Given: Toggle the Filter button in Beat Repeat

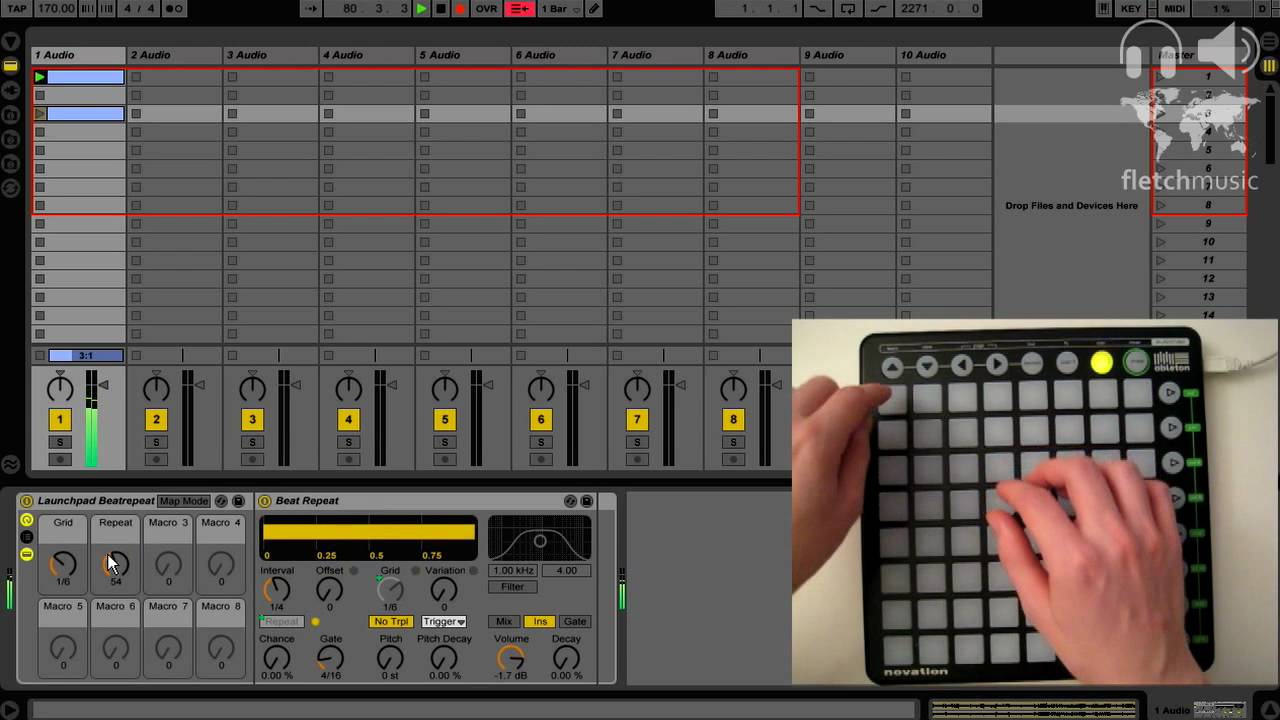Looking at the screenshot, I should coord(512,587).
